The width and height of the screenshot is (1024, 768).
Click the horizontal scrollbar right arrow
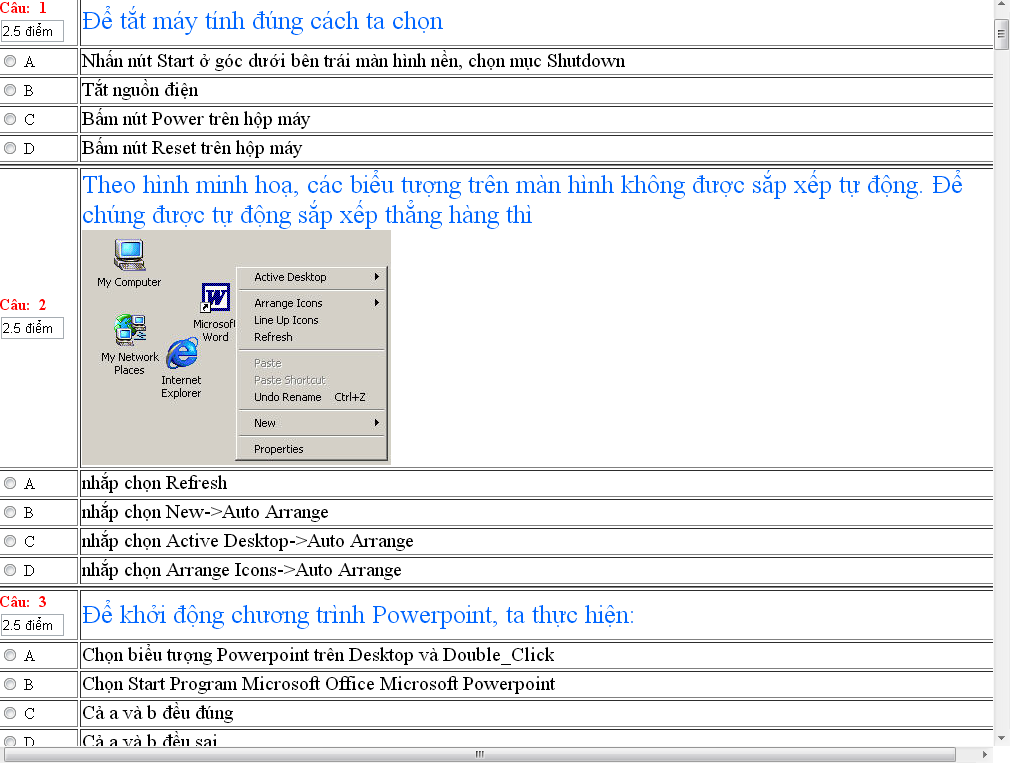[x=984, y=754]
